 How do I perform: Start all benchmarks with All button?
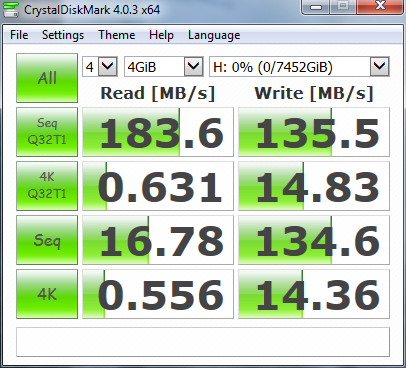(47, 78)
